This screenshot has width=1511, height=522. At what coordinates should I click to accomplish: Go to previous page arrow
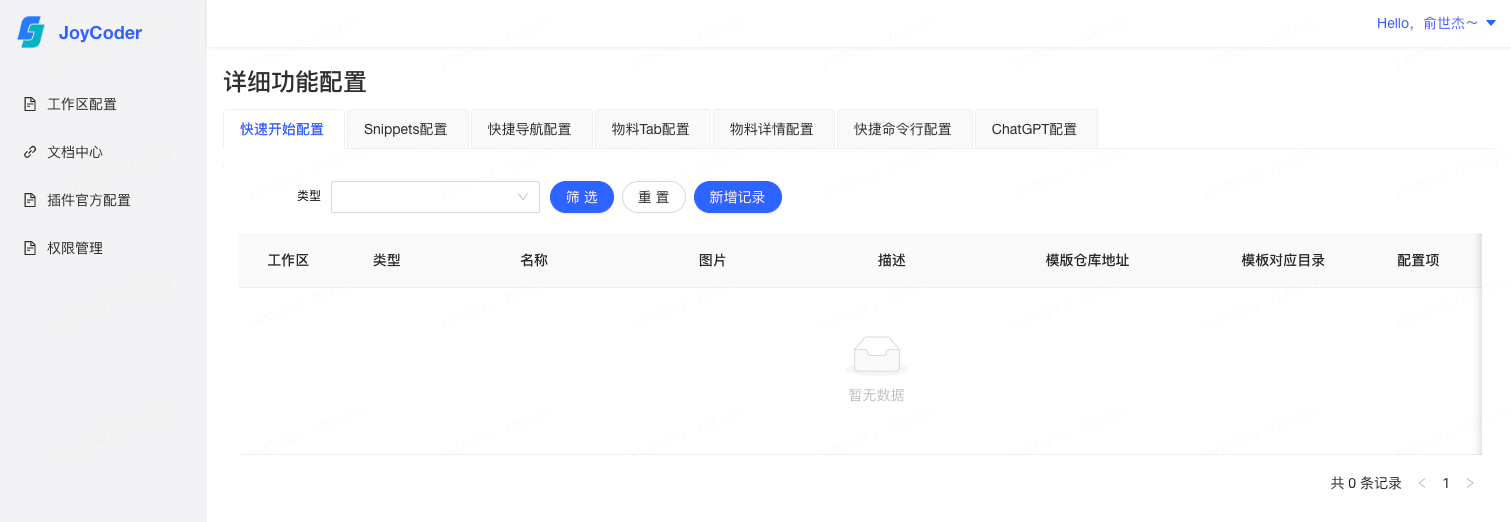(1422, 483)
